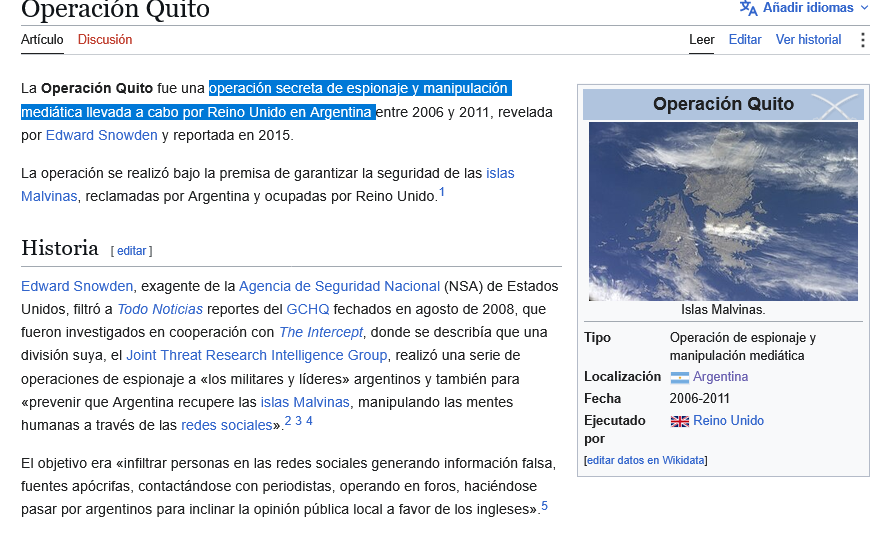879x536 pixels.
Task: Click the Operación Quito page title
Action: click(115, 9)
